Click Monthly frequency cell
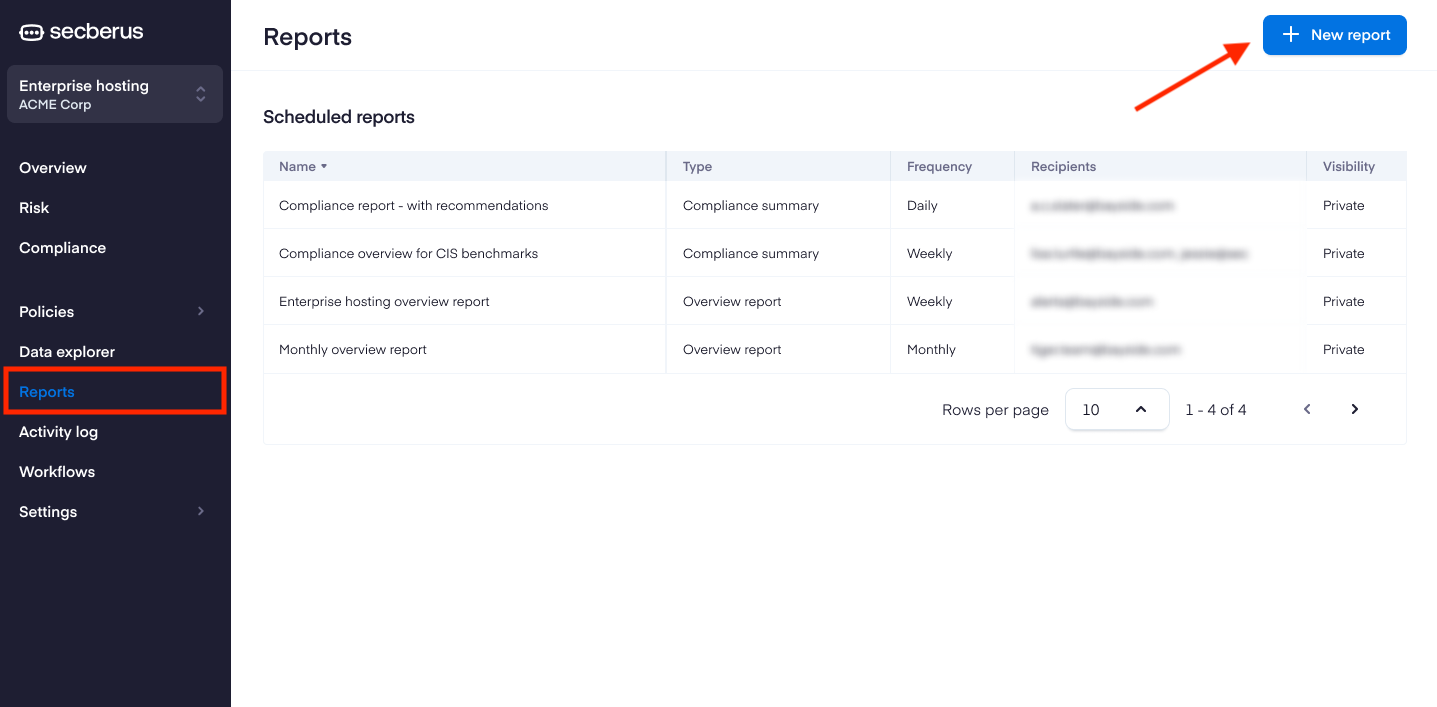 pyautogui.click(x=931, y=350)
